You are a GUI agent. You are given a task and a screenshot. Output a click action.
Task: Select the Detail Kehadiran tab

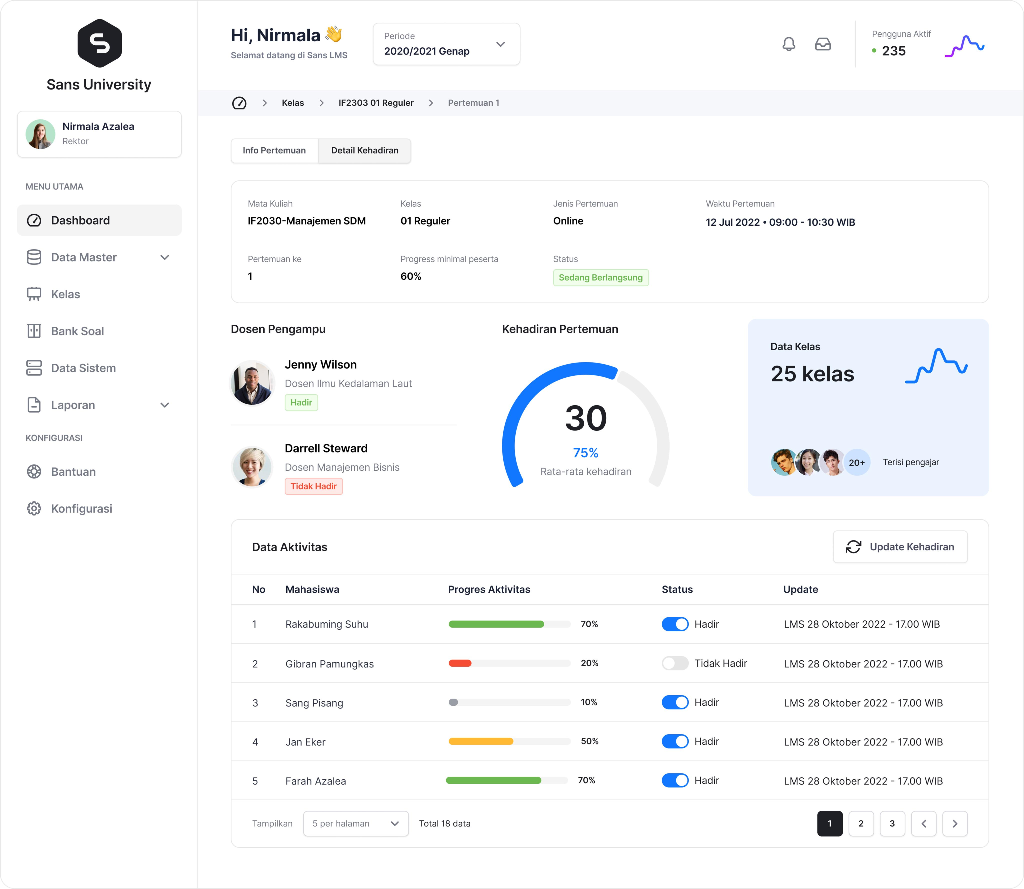pyautogui.click(x=364, y=151)
